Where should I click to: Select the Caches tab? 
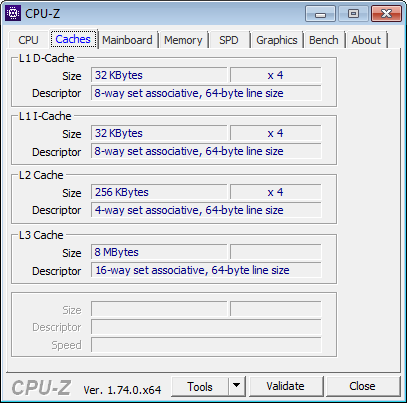(x=73, y=39)
